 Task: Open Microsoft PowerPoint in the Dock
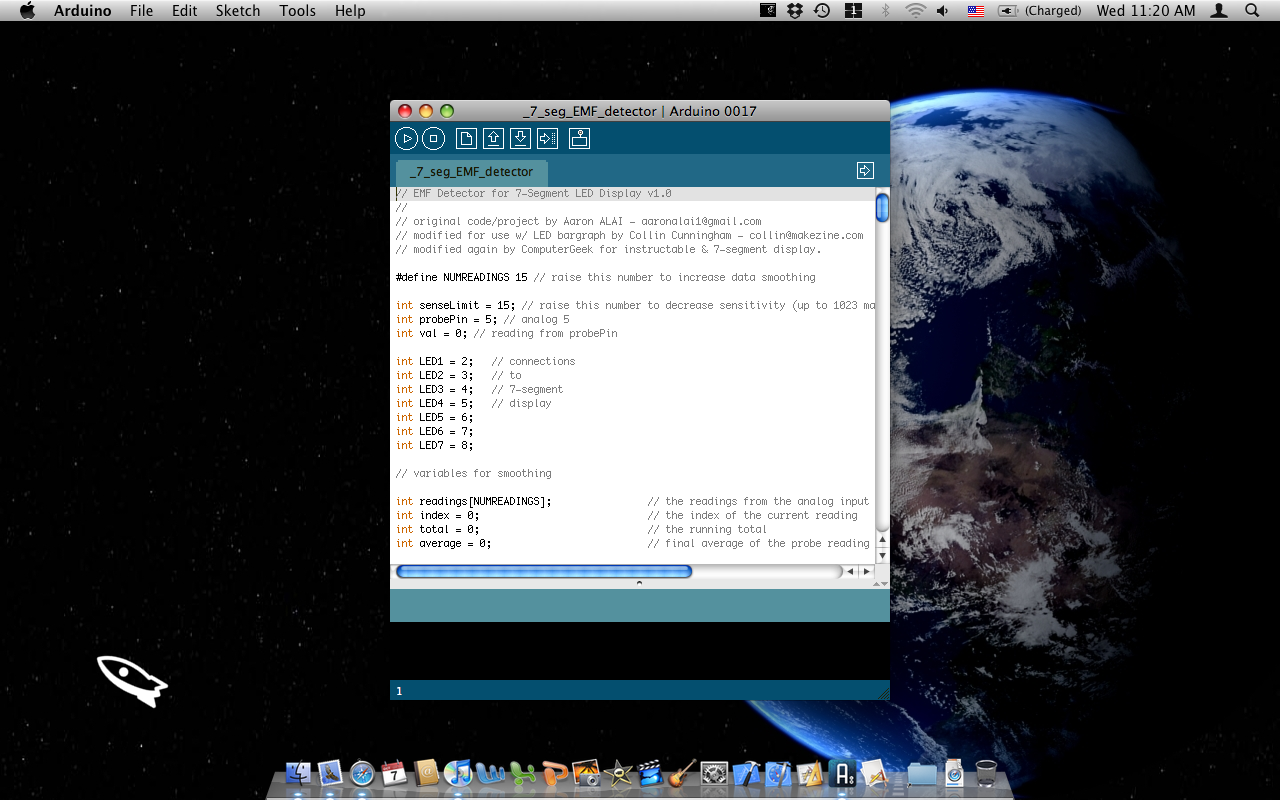pyautogui.click(x=554, y=773)
